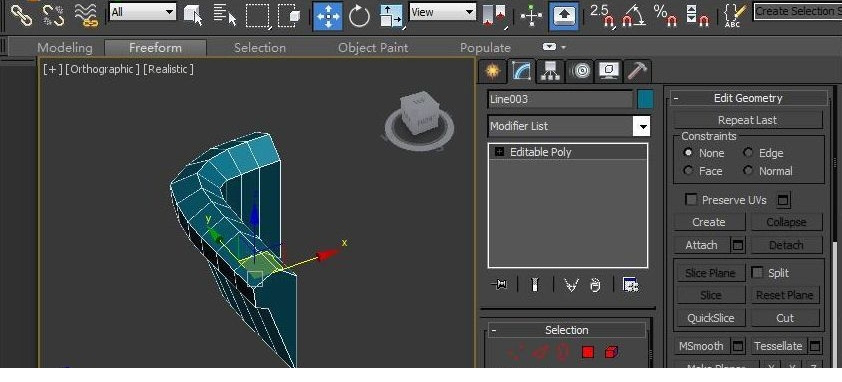This screenshot has width=842, height=382.
Task: Select Polygon sub-object level red square
Action: coord(588,352)
